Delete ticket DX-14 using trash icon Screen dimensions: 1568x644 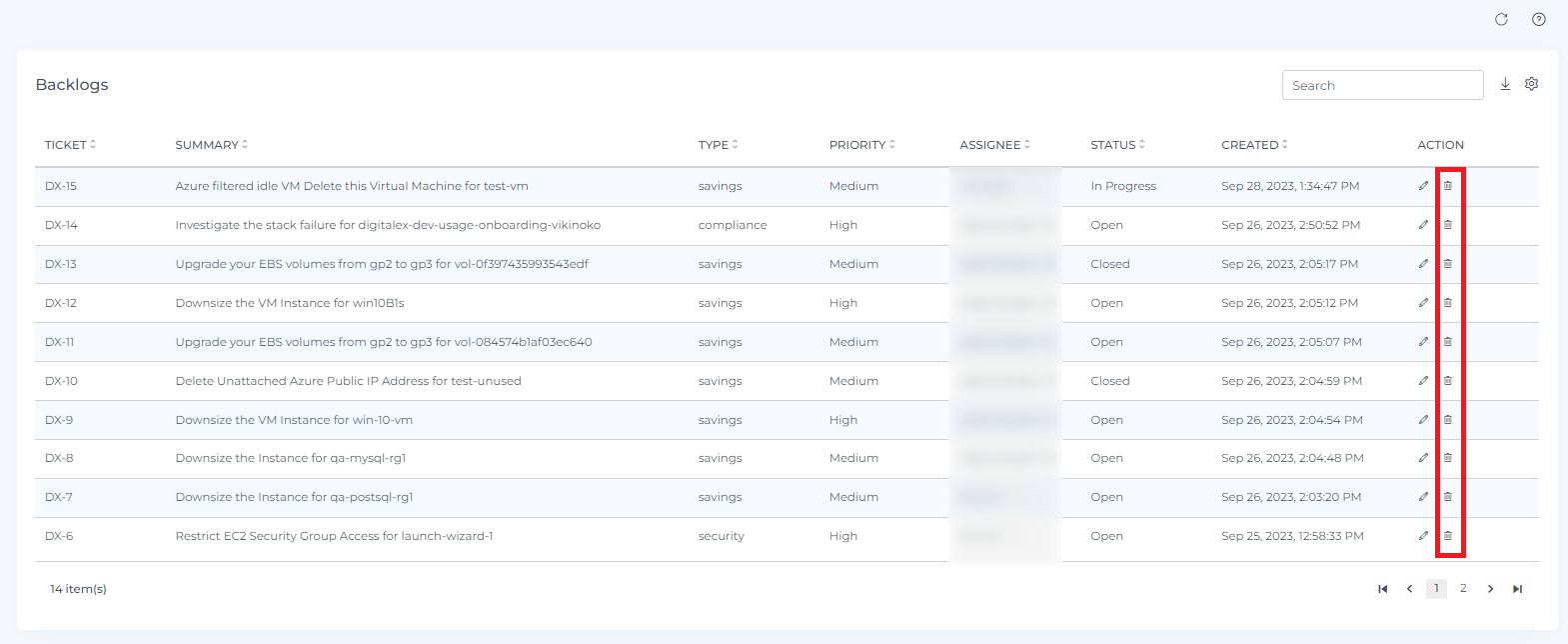[1448, 225]
